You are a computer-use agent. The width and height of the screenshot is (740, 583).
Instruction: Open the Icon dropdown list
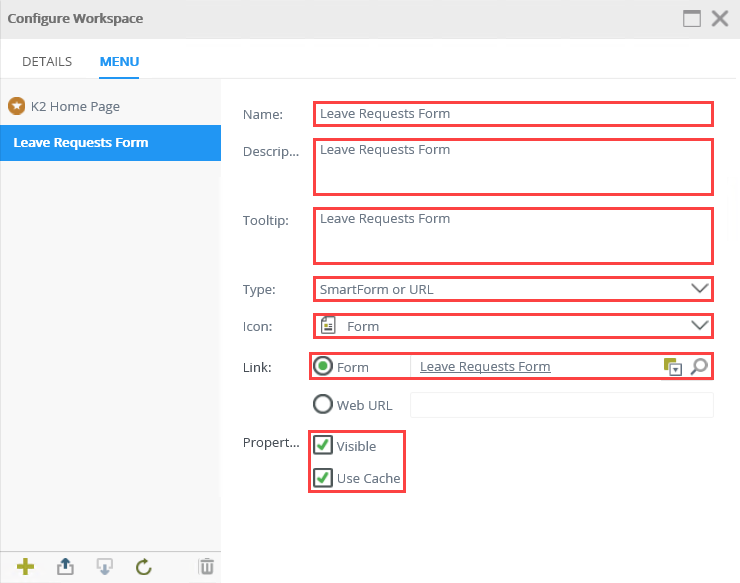click(x=699, y=326)
